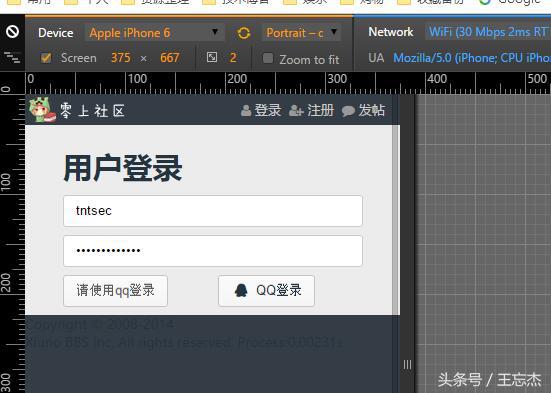
Task: Open the Portrait orientation dropdown
Action: tap(302, 33)
